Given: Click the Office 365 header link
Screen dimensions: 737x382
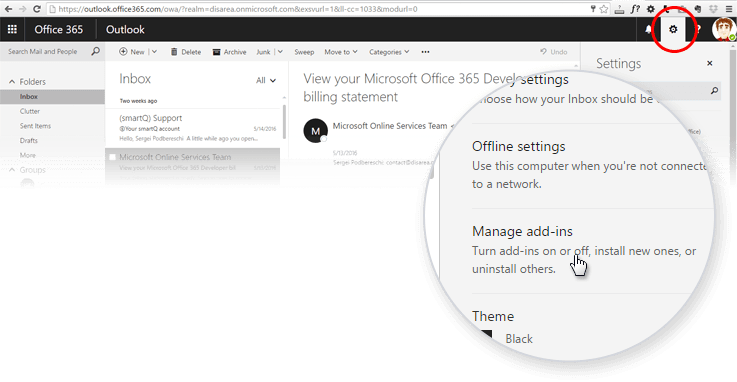Looking at the screenshot, I should point(58,30).
